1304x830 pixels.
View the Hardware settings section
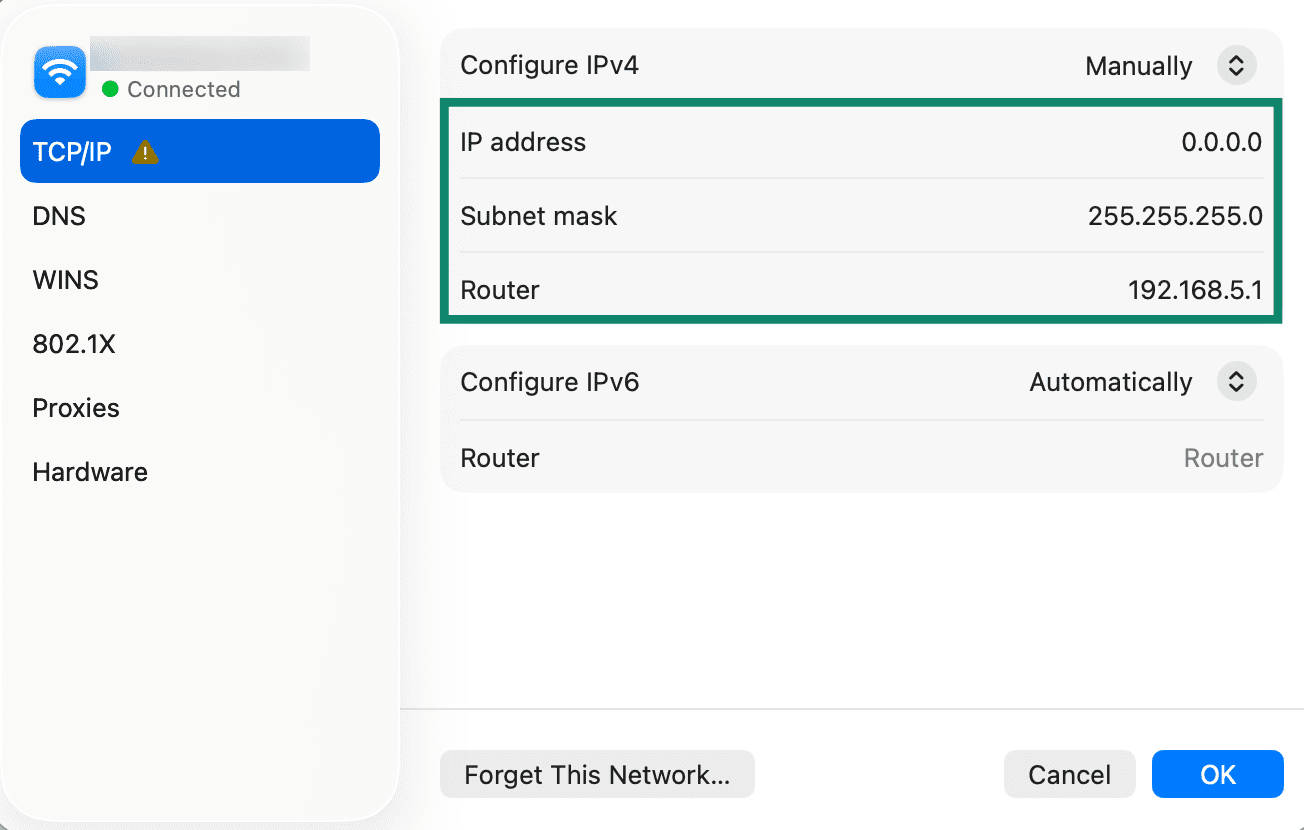(89, 471)
